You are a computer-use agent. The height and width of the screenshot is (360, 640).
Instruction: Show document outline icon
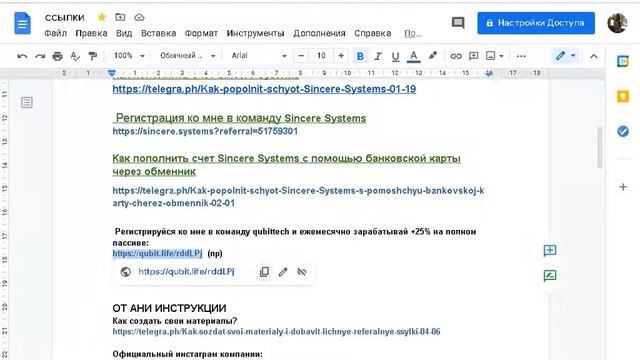(27, 102)
